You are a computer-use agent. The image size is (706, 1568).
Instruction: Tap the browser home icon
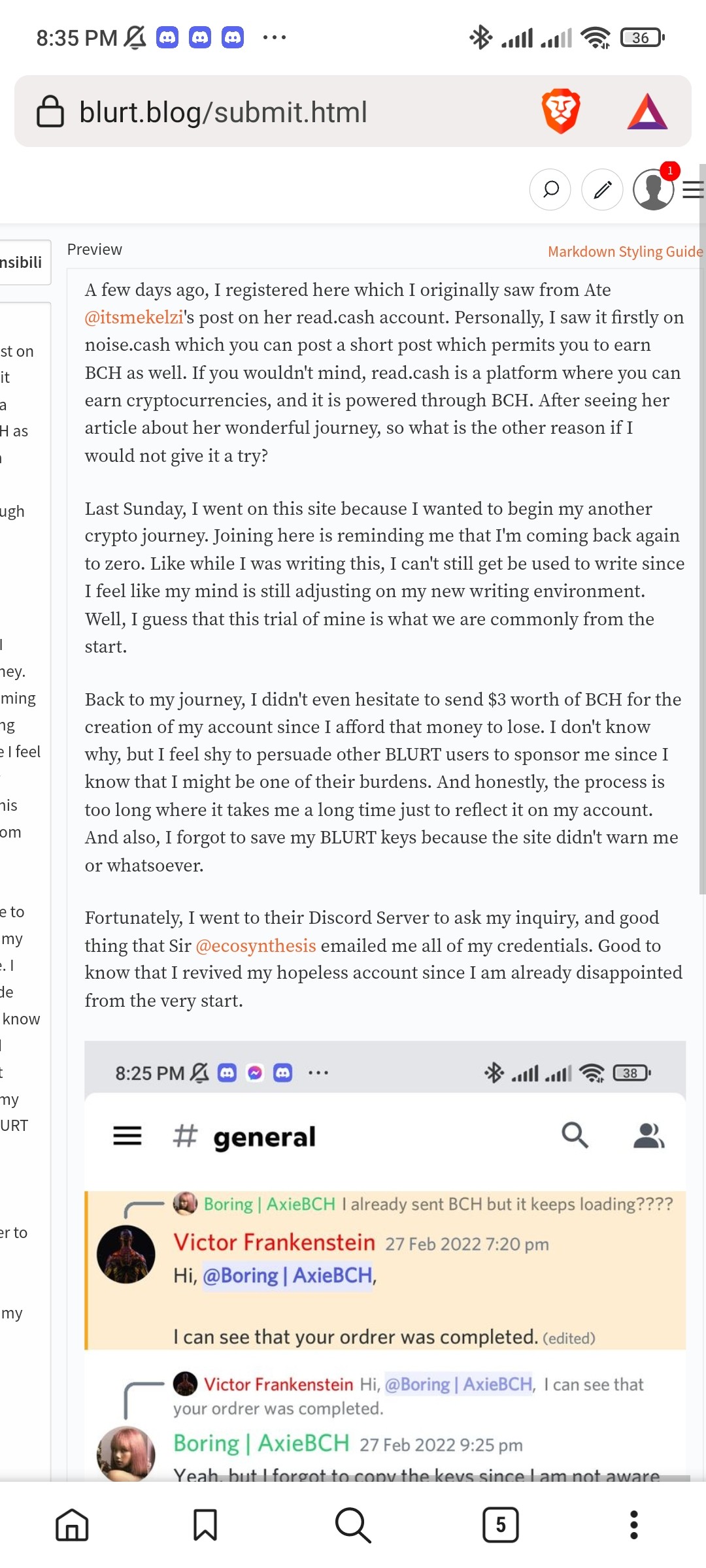(x=72, y=1525)
